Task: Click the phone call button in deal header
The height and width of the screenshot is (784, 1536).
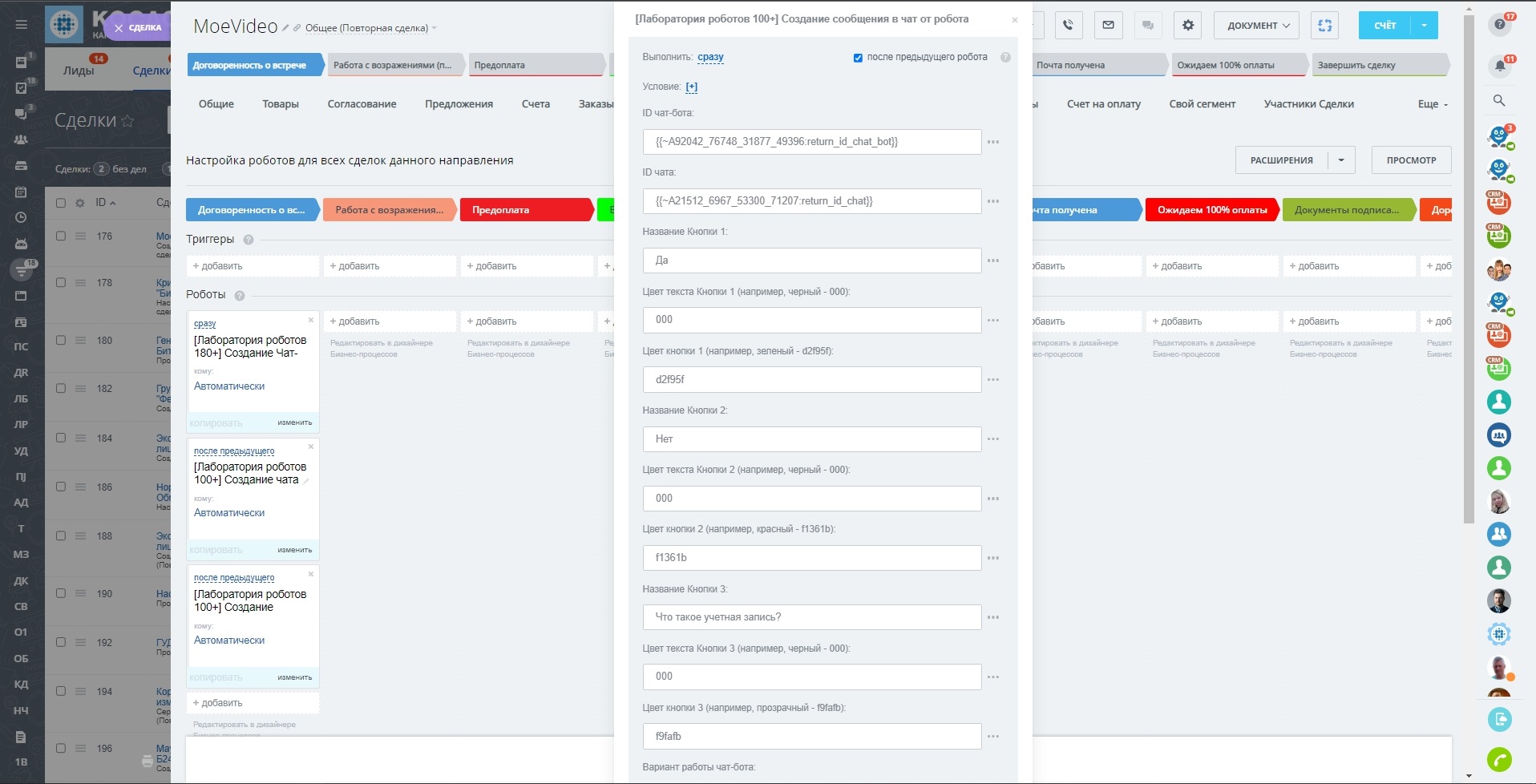Action: (x=1068, y=25)
